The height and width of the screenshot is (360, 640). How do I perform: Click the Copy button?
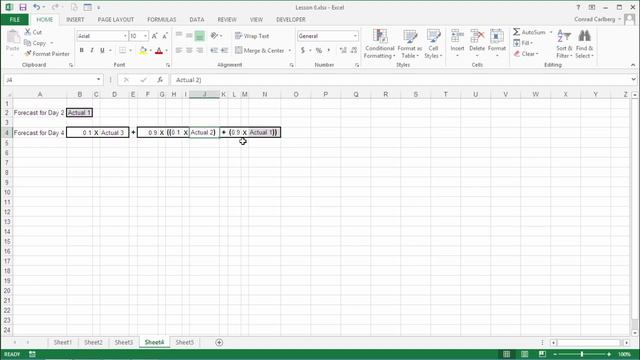36,43
